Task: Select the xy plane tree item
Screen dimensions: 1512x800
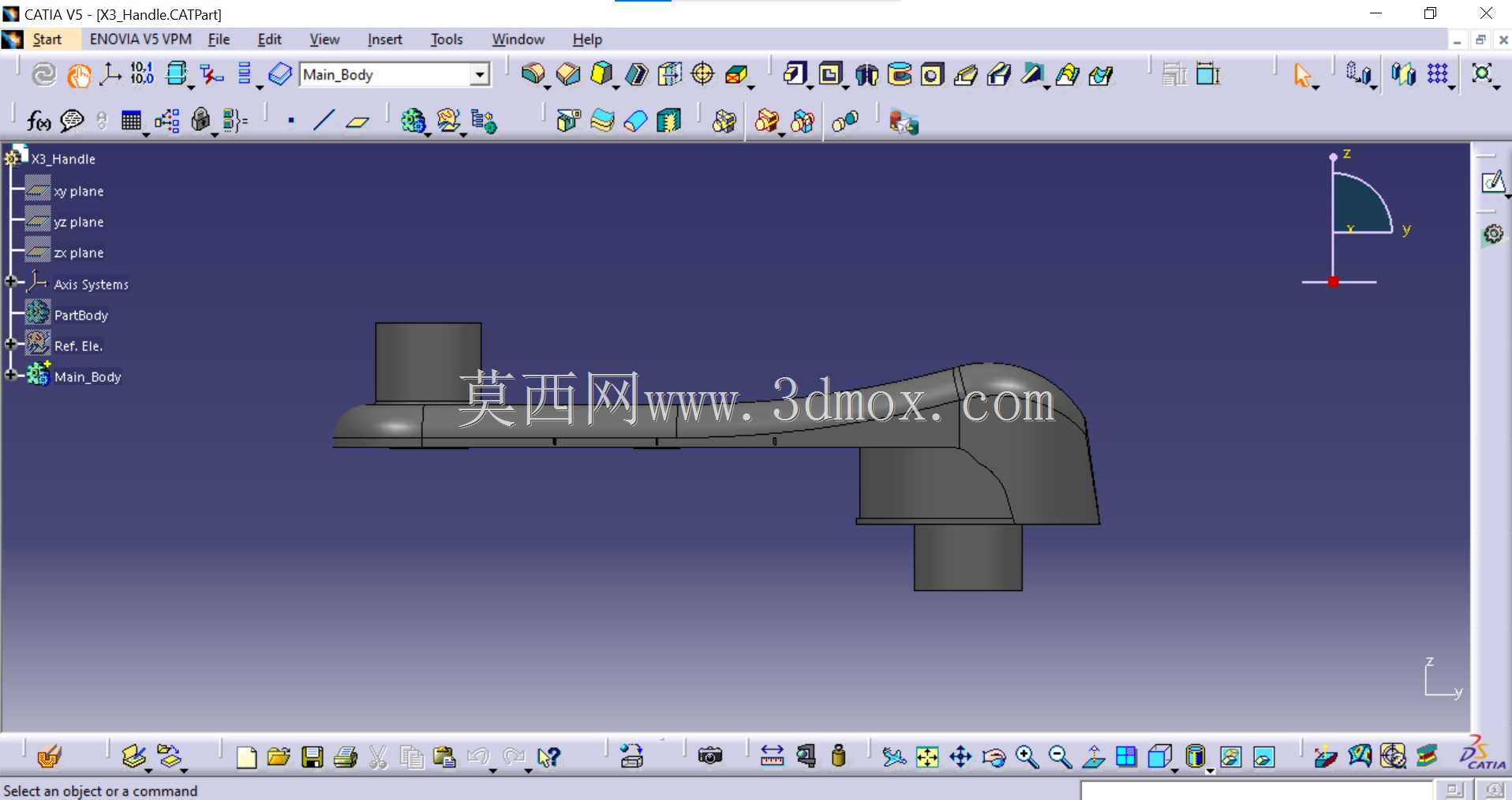Action: pos(78,191)
